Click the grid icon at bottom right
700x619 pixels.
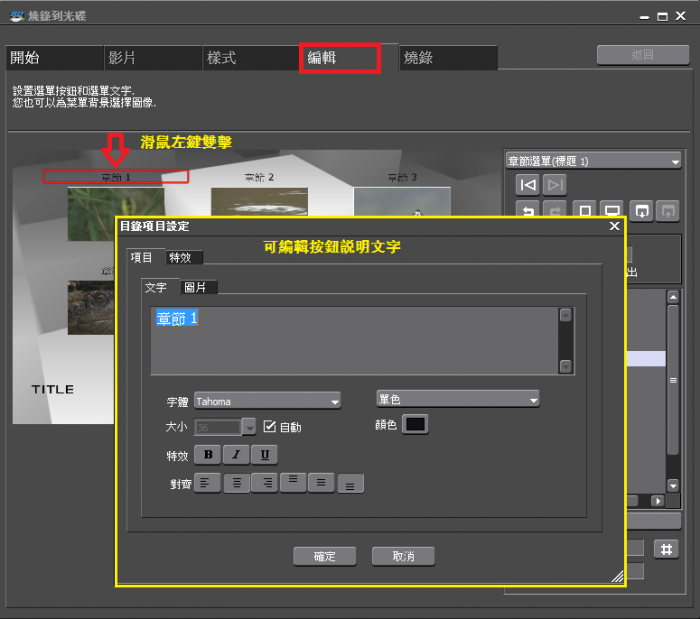pyautogui.click(x=667, y=548)
